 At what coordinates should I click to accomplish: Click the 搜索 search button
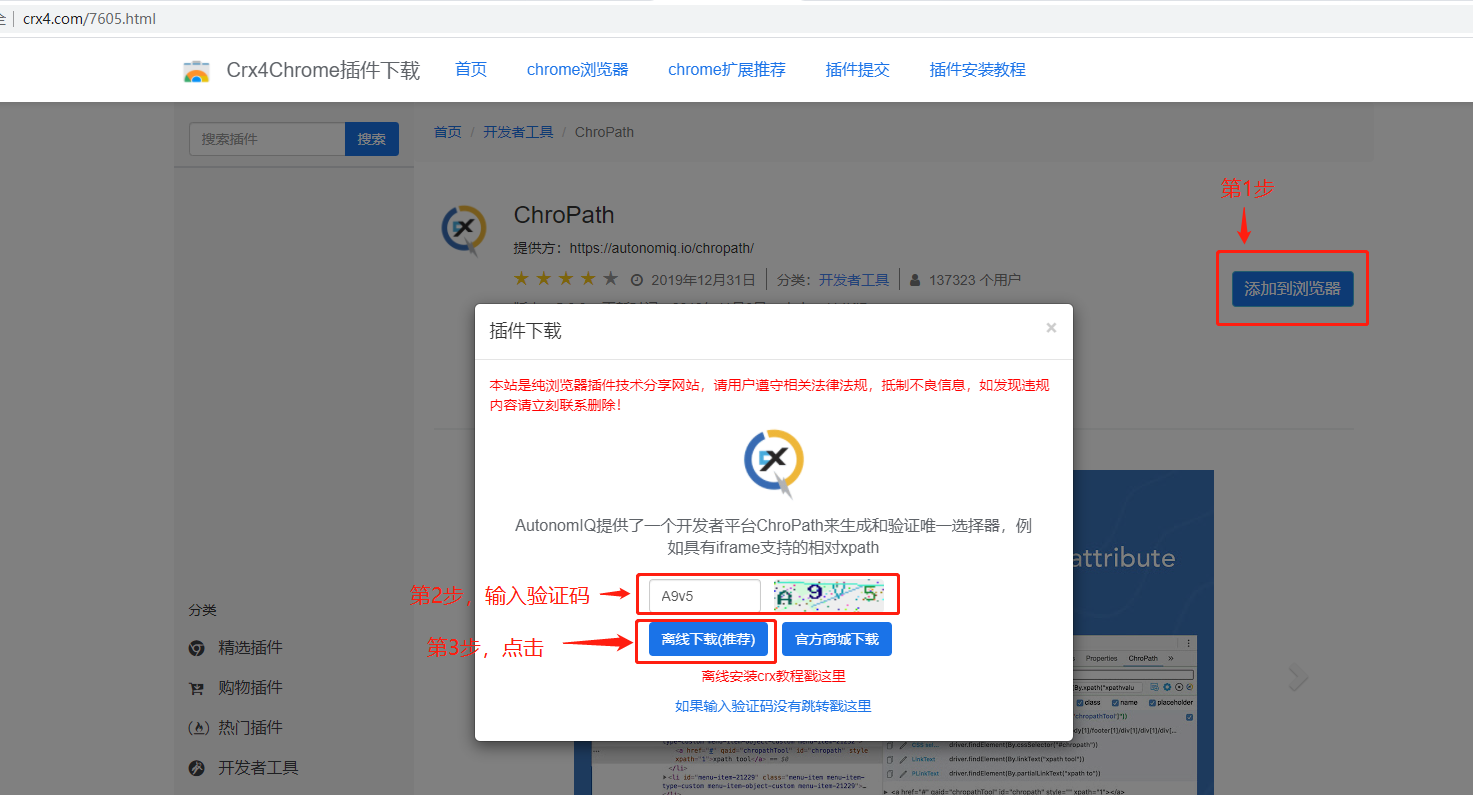371,138
